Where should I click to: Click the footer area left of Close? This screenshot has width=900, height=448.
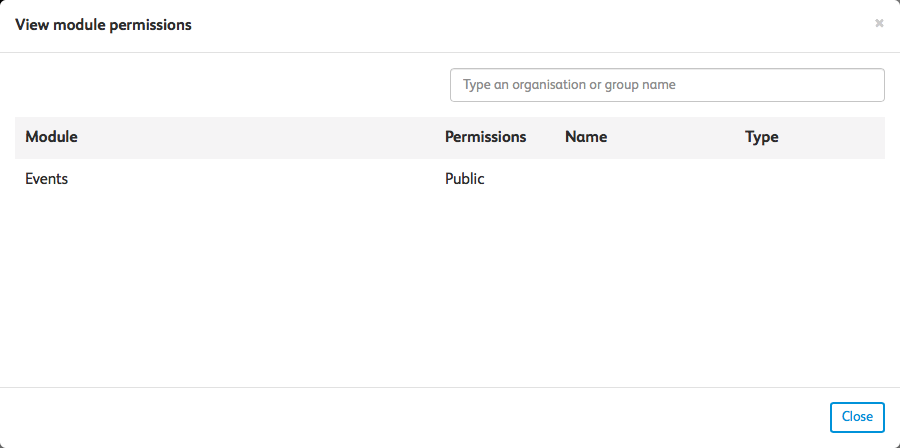tap(400, 417)
